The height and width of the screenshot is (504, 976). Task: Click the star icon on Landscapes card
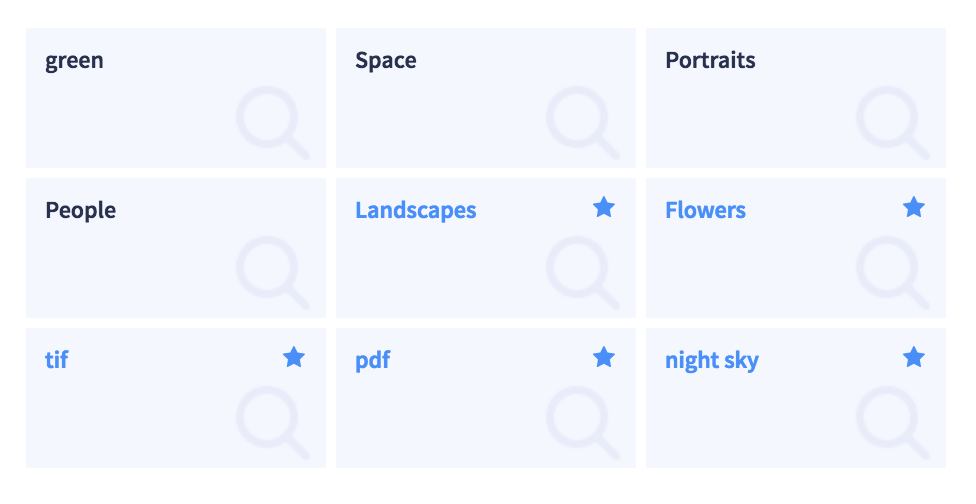point(604,207)
